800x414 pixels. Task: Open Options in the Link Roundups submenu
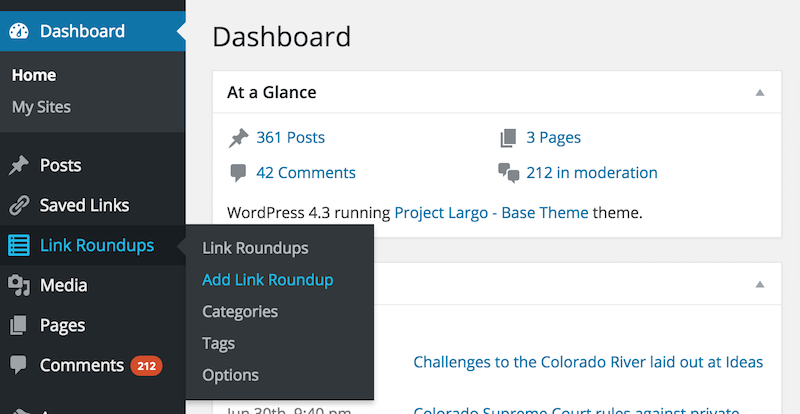pyautogui.click(x=230, y=375)
